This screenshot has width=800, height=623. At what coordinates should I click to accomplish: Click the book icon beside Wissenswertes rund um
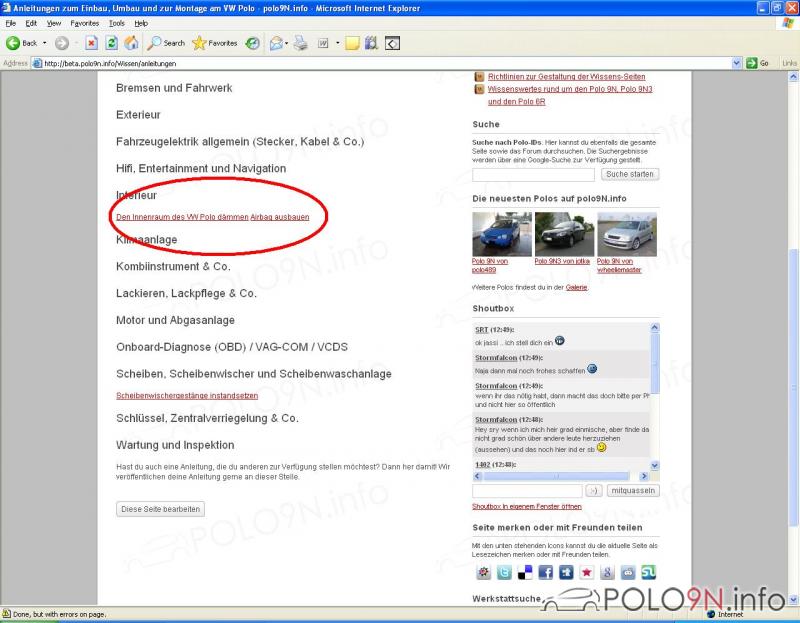pos(479,89)
